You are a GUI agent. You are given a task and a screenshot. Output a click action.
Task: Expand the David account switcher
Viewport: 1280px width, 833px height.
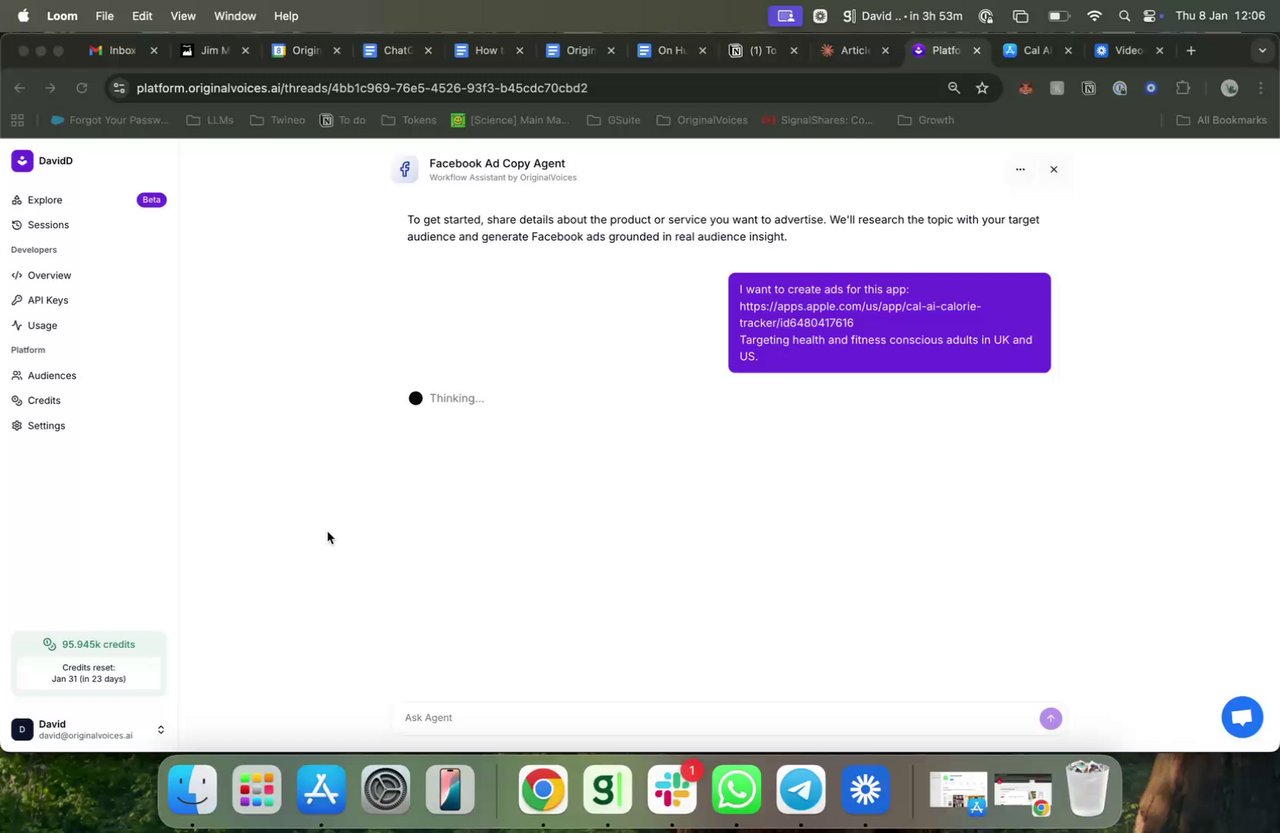[160, 730]
